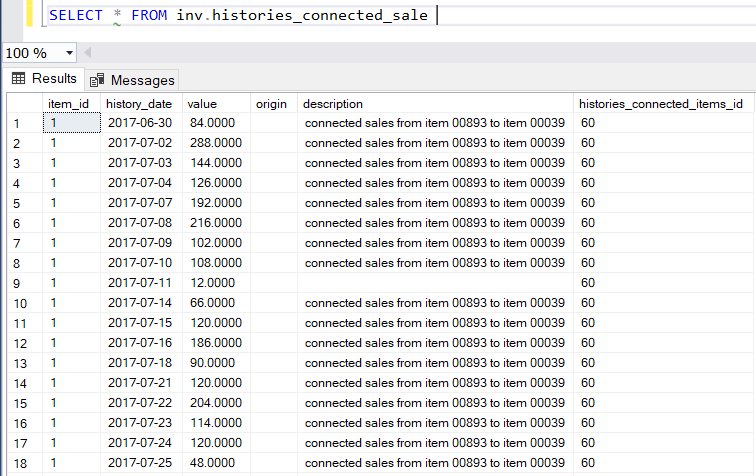Click value cell 204.0000
Screen dimensions: 756x476
coord(216,403)
